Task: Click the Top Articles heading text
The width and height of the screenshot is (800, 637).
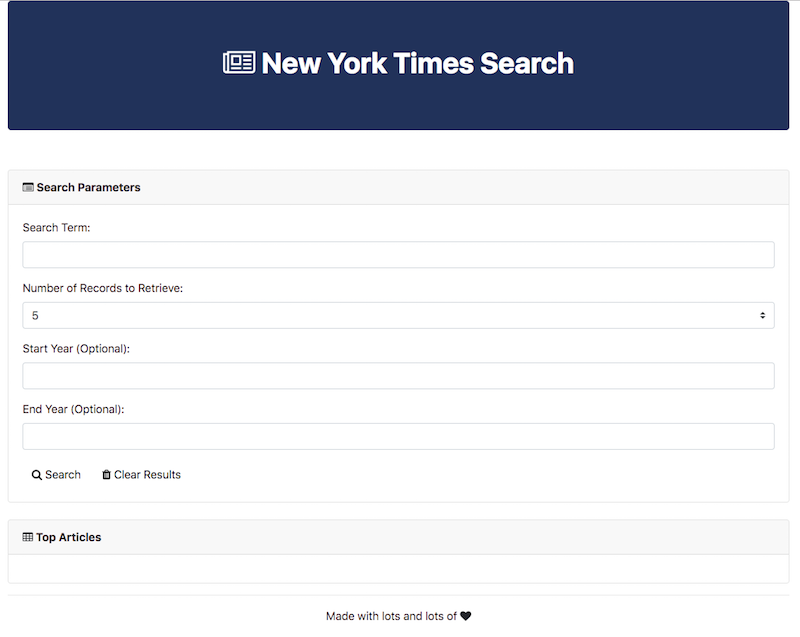Action: pos(68,537)
